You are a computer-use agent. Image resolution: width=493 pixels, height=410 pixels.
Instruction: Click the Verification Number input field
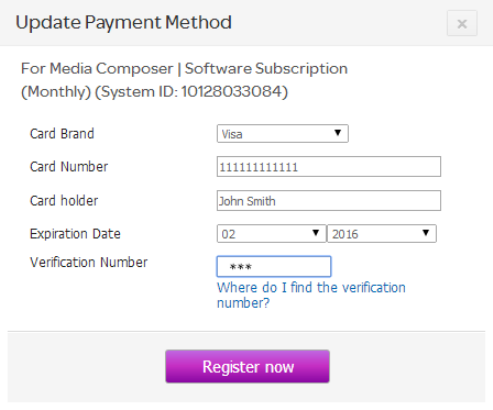tap(274, 266)
